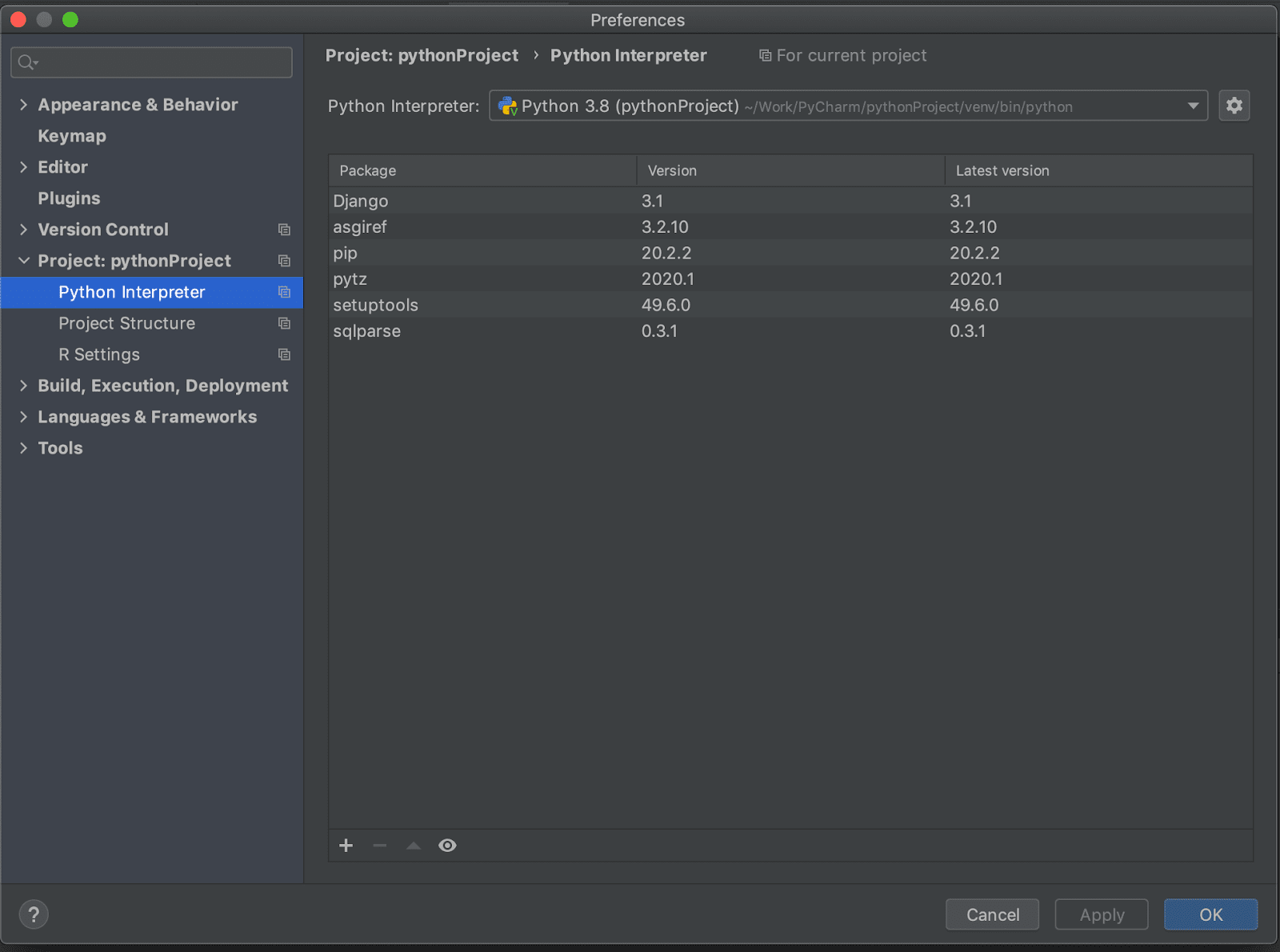Viewport: 1280px width, 952px height.
Task: Open the Python Interpreter dropdown
Action: click(848, 106)
